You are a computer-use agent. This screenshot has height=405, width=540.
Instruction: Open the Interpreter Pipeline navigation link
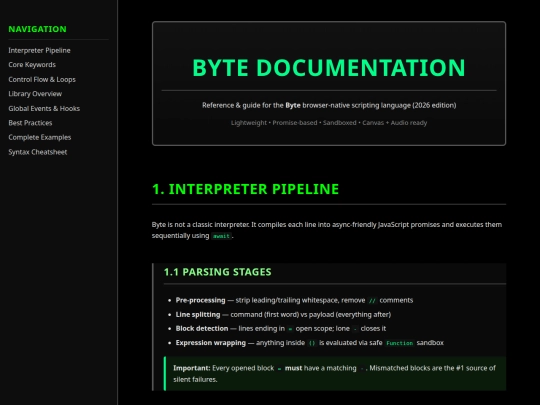point(39,50)
